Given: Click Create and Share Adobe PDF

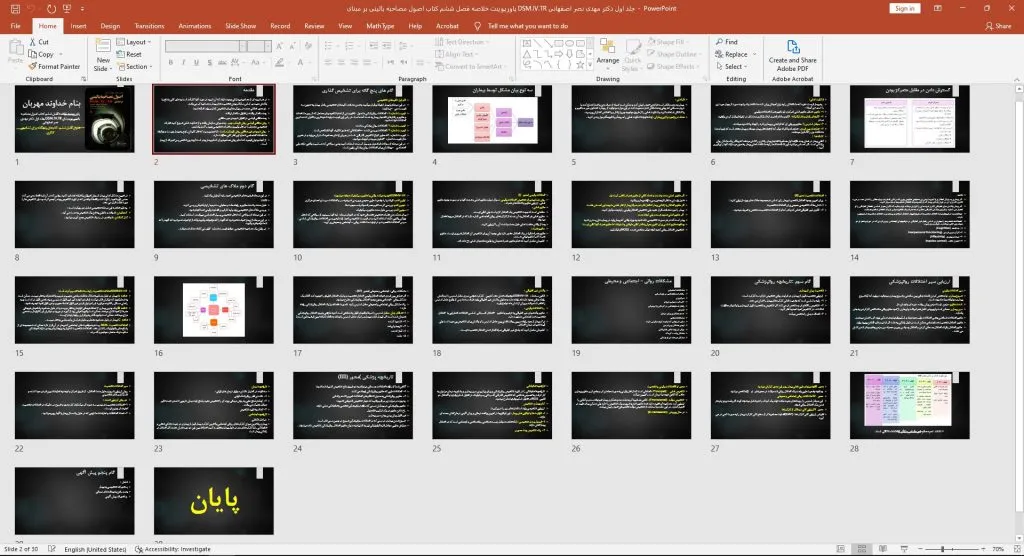Looking at the screenshot, I should click(x=792, y=54).
